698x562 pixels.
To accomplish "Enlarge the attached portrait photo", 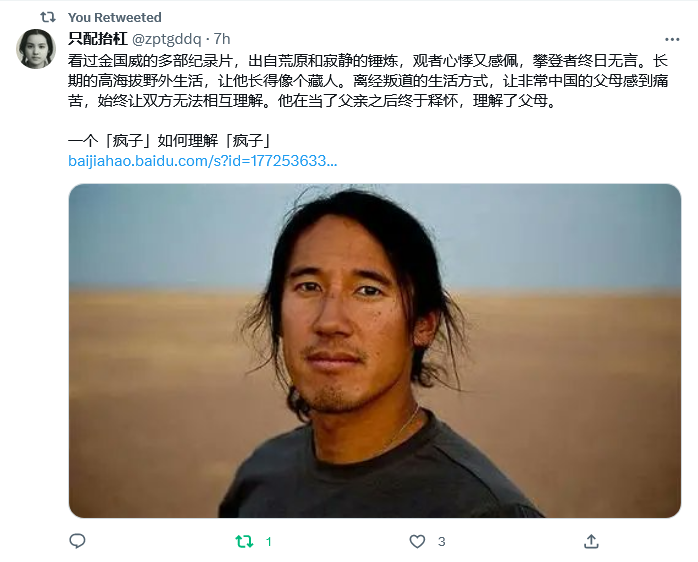I will click(375, 350).
